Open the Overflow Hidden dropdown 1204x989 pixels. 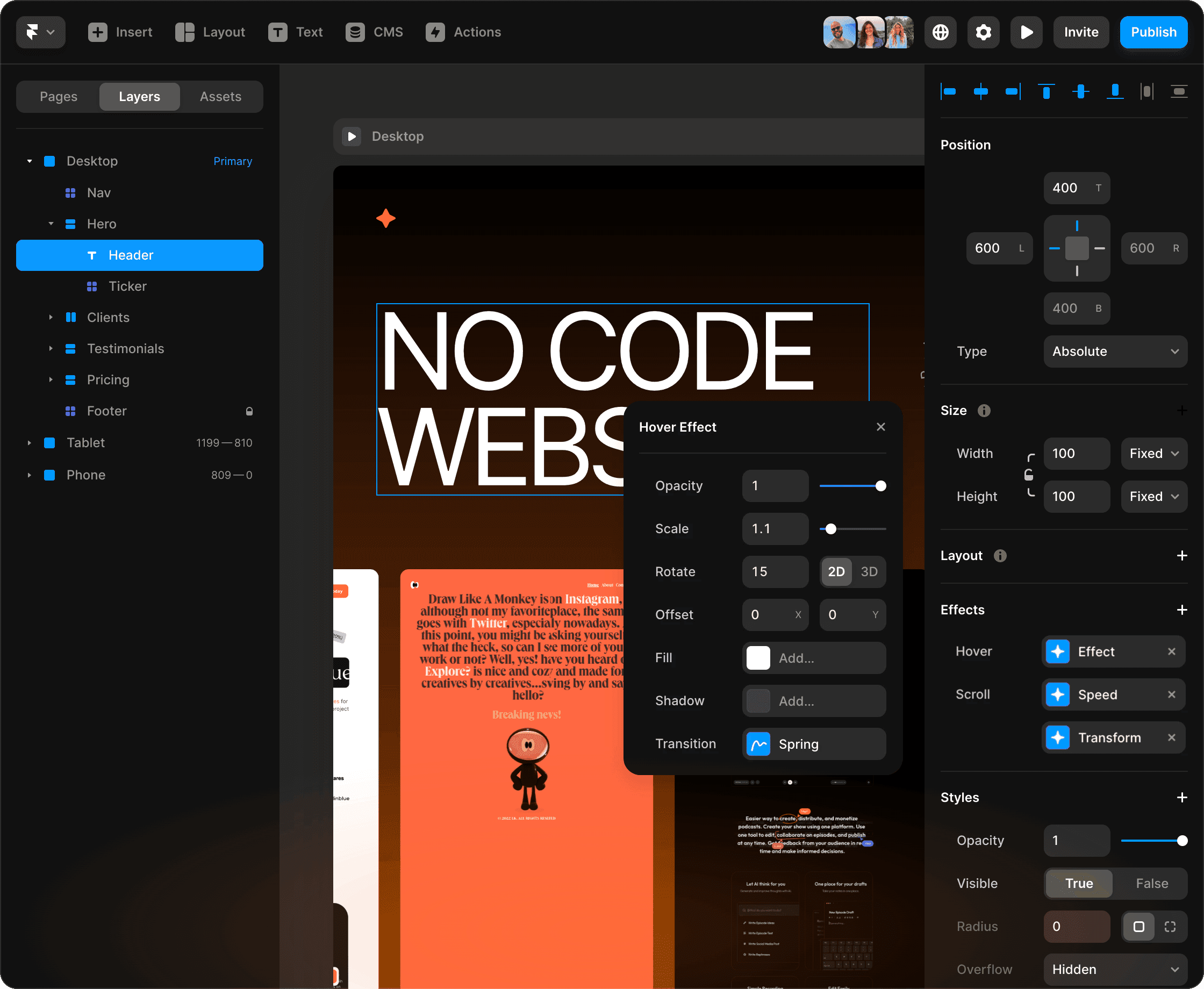(1115, 969)
